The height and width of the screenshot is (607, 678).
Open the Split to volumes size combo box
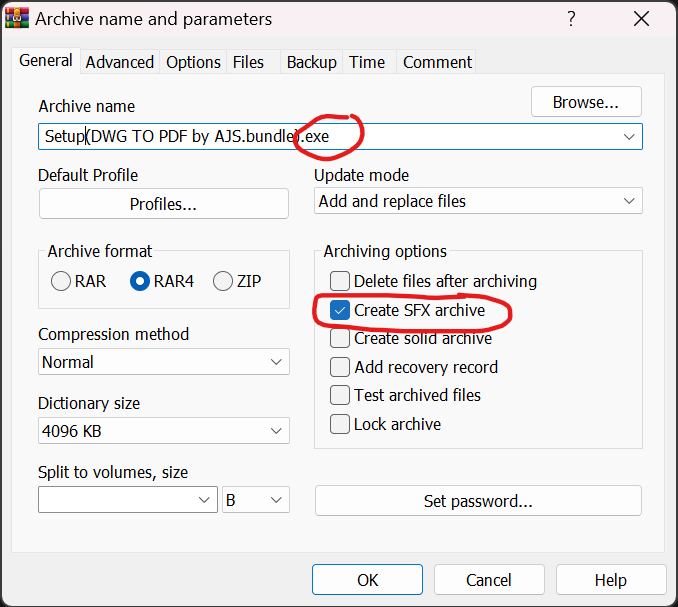tap(128, 500)
